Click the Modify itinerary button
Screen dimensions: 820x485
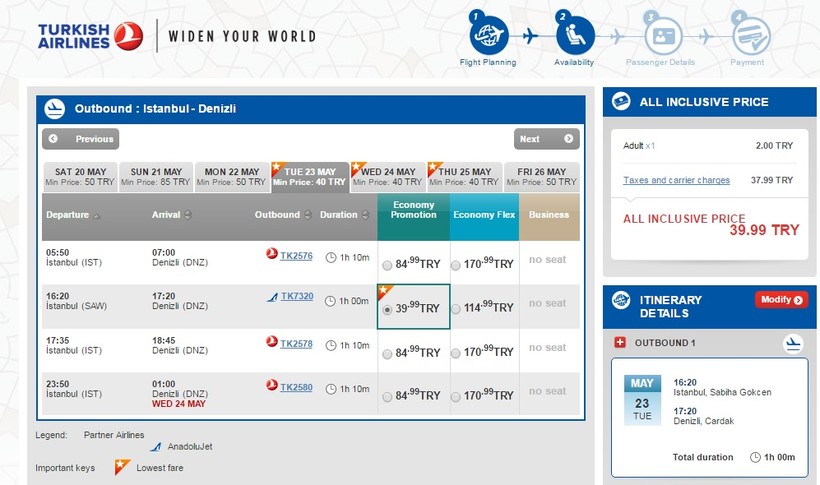tap(781, 300)
